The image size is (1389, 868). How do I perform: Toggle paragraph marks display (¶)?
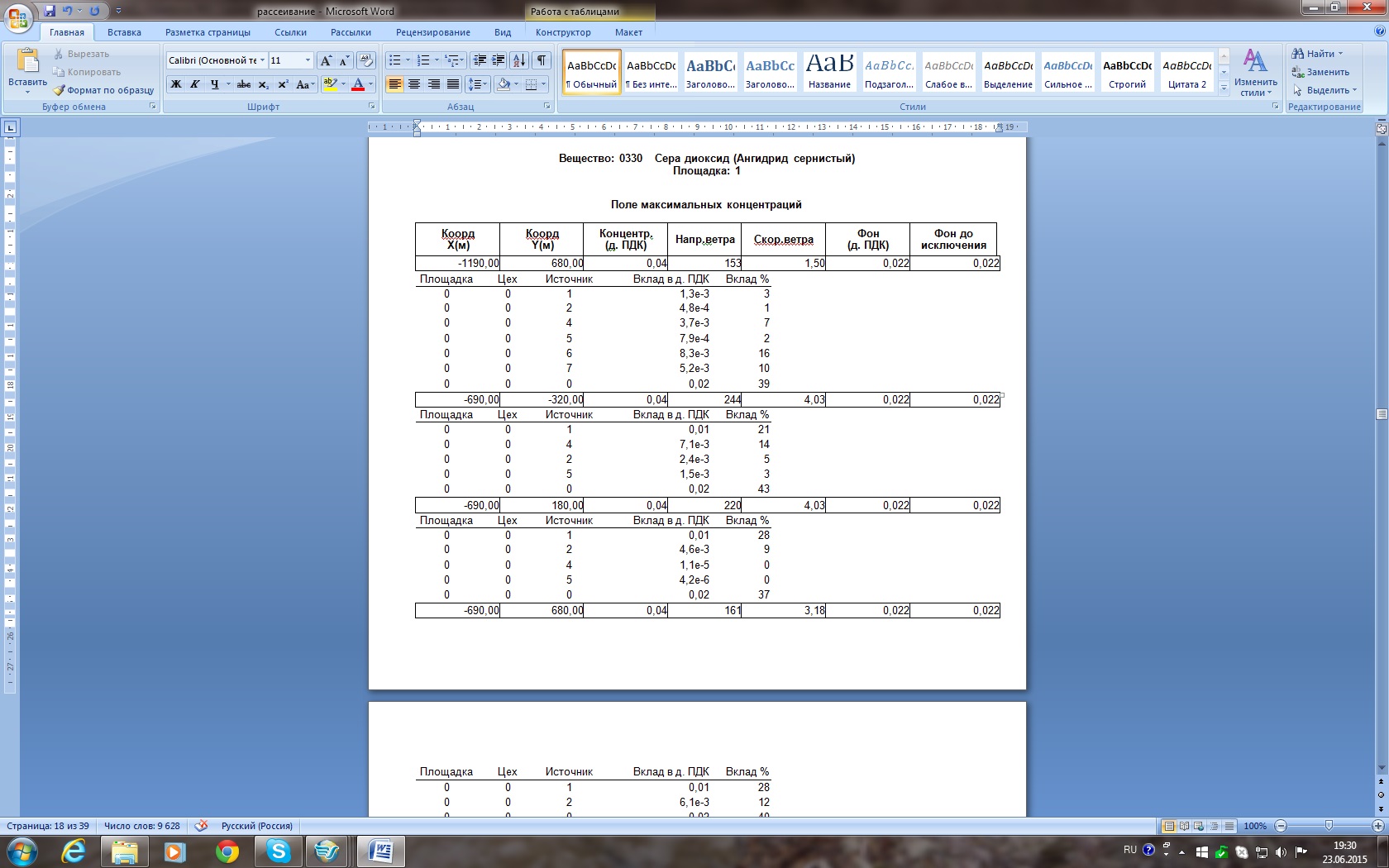(541, 60)
